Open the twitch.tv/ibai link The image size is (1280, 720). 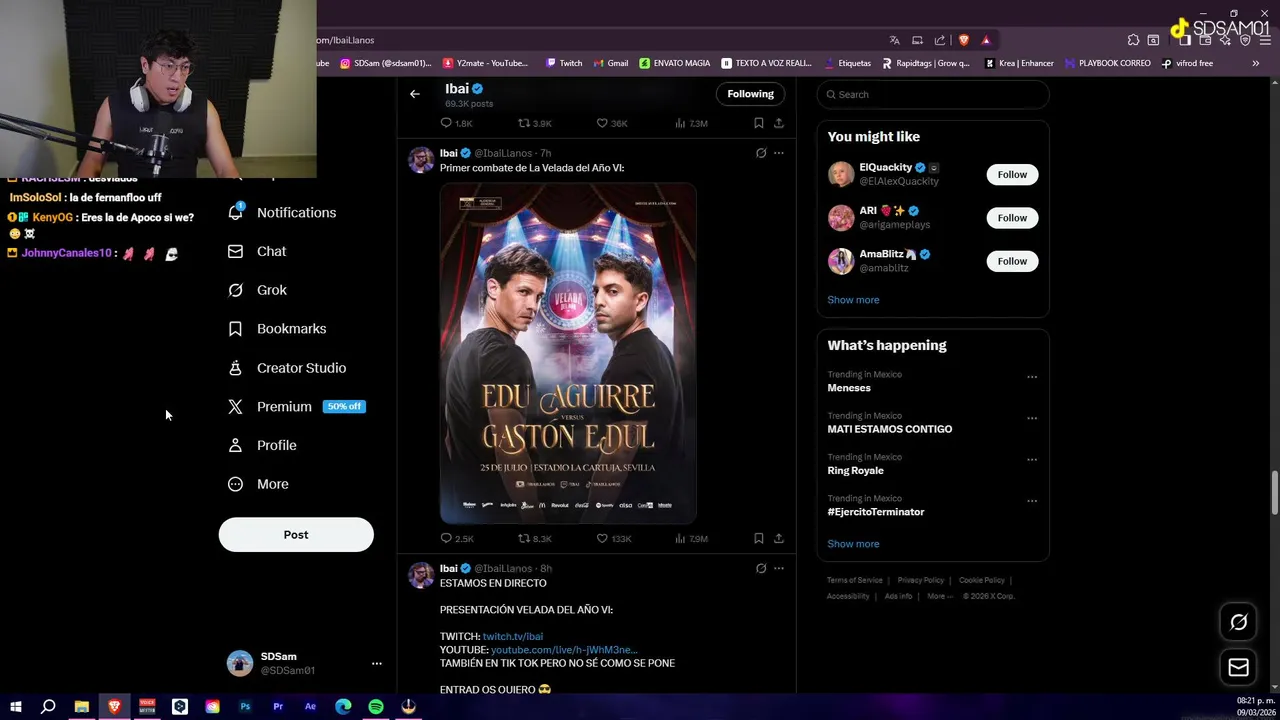point(513,636)
